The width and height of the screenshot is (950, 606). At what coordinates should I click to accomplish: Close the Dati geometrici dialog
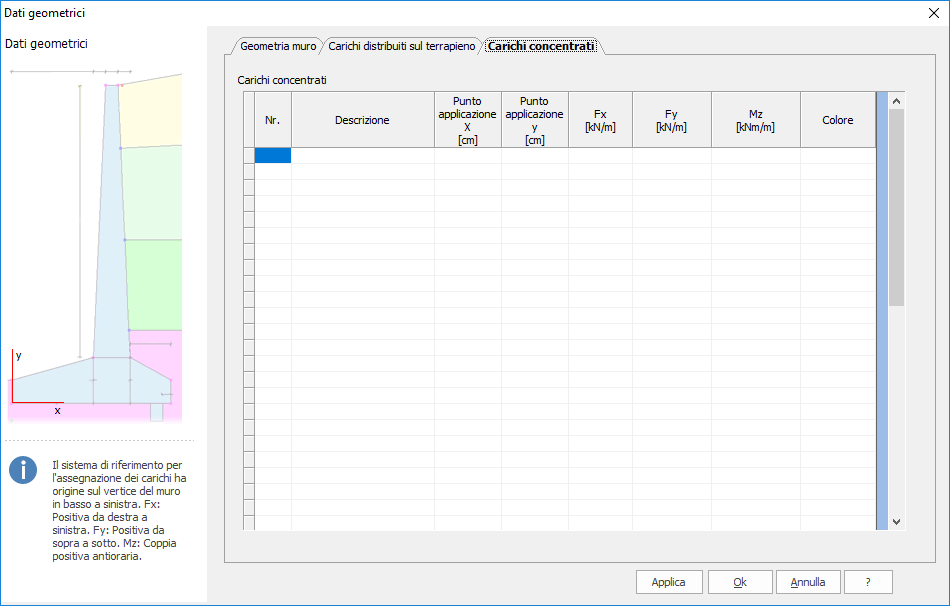(x=934, y=13)
